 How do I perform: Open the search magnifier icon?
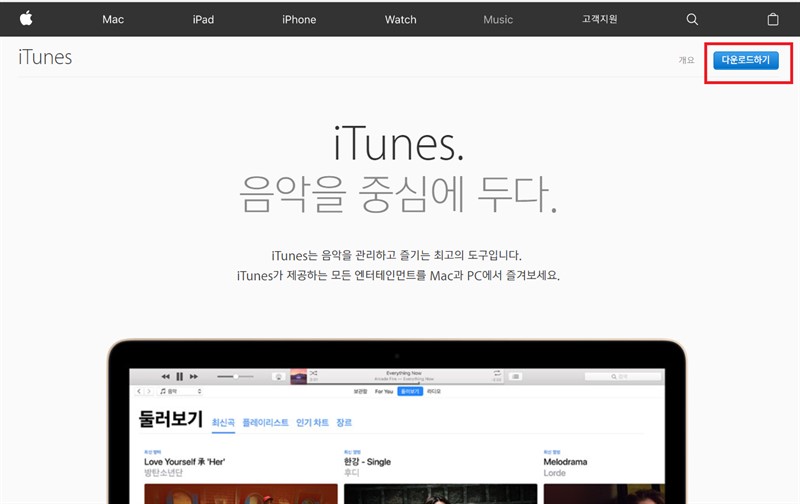click(x=692, y=19)
